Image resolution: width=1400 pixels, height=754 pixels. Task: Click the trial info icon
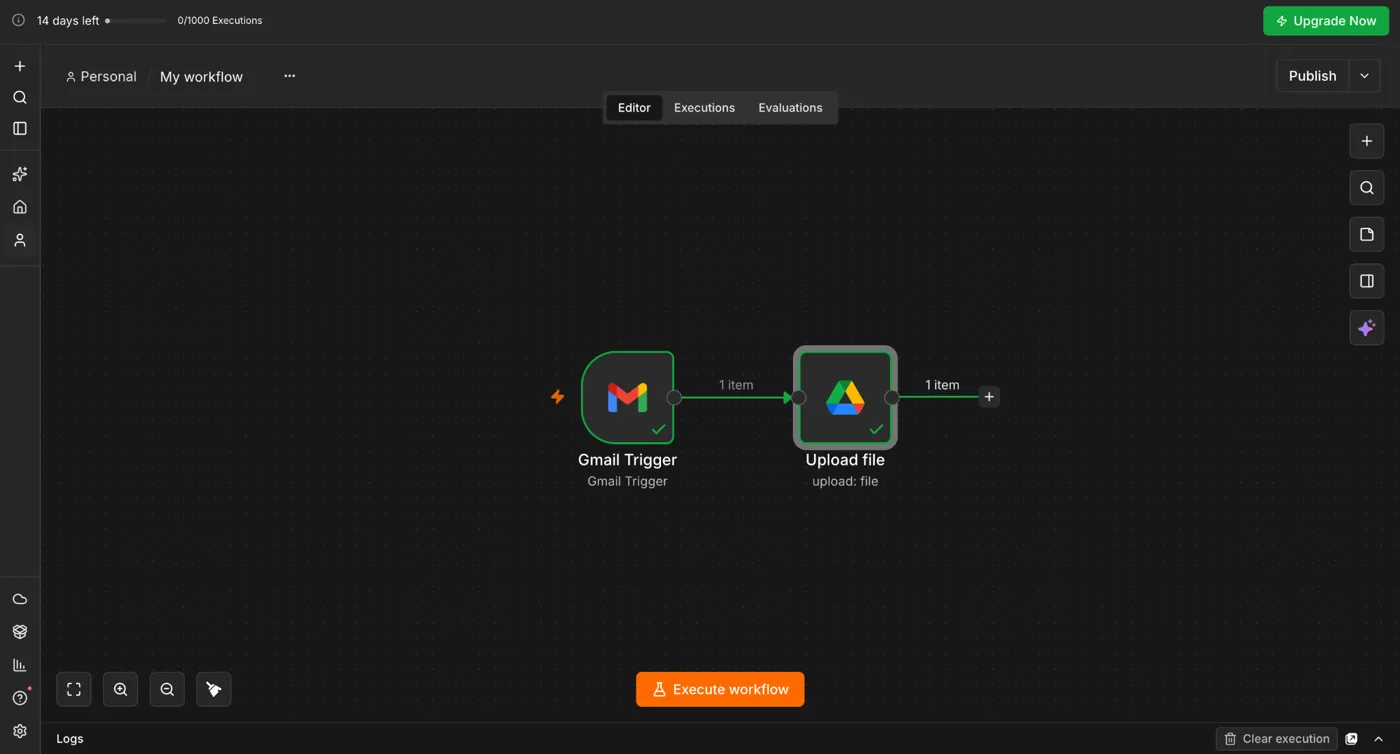click(18, 20)
